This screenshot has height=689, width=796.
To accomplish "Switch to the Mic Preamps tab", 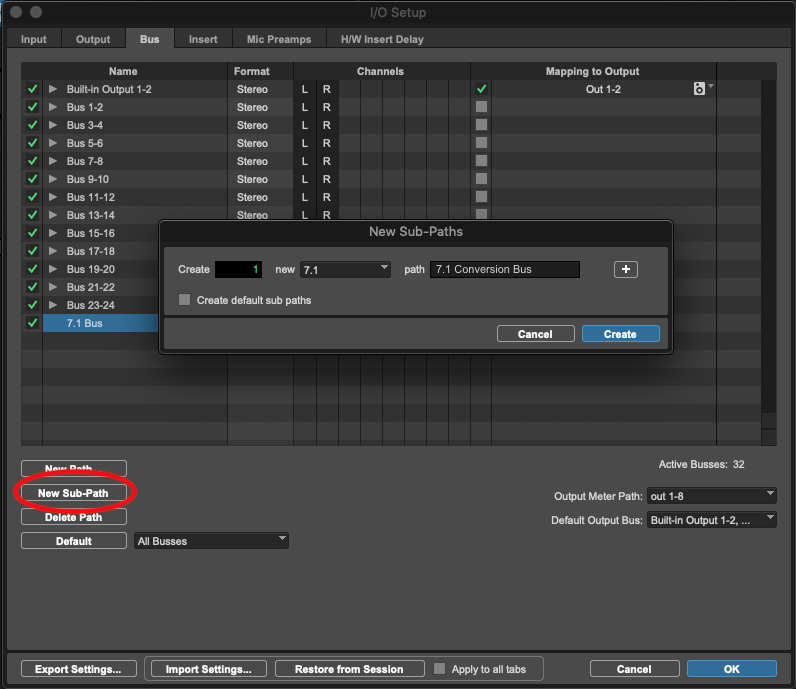I will coord(279,39).
